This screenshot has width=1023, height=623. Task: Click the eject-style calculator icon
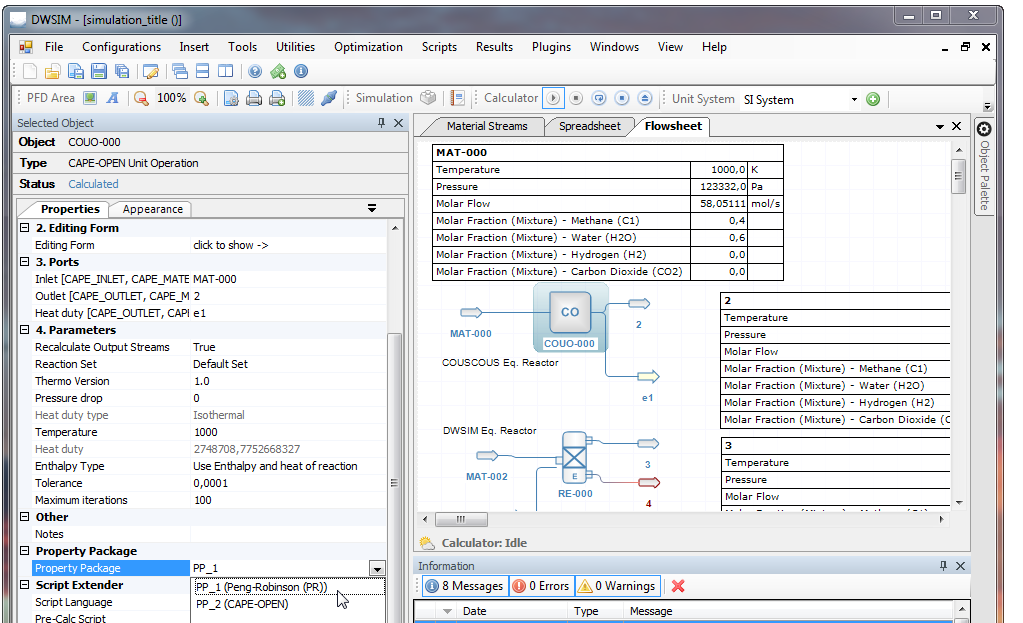coord(645,98)
